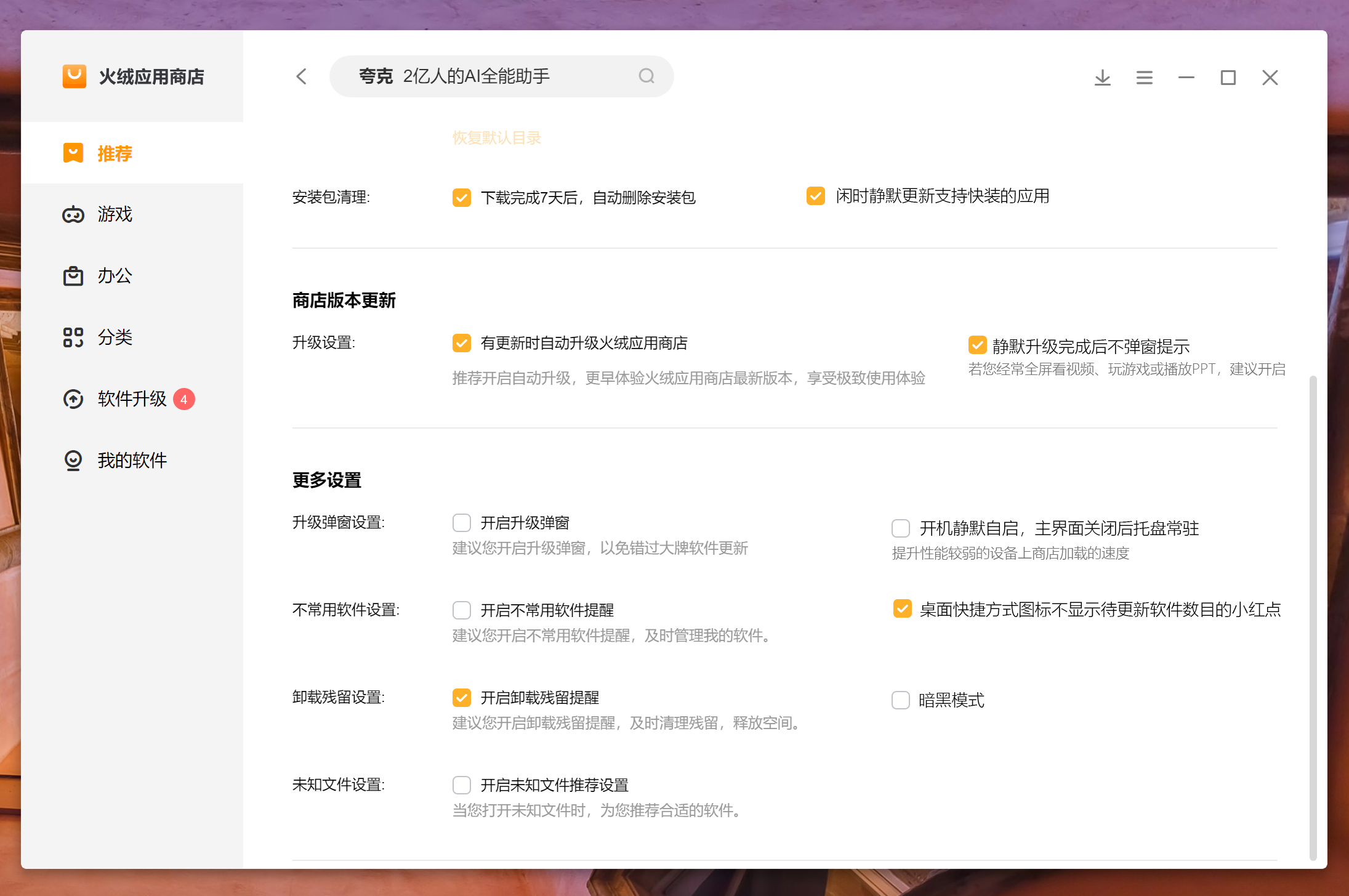Viewport: 1349px width, 896px height.
Task: Open 游戏 gamepad icon in sidebar
Action: 73,214
